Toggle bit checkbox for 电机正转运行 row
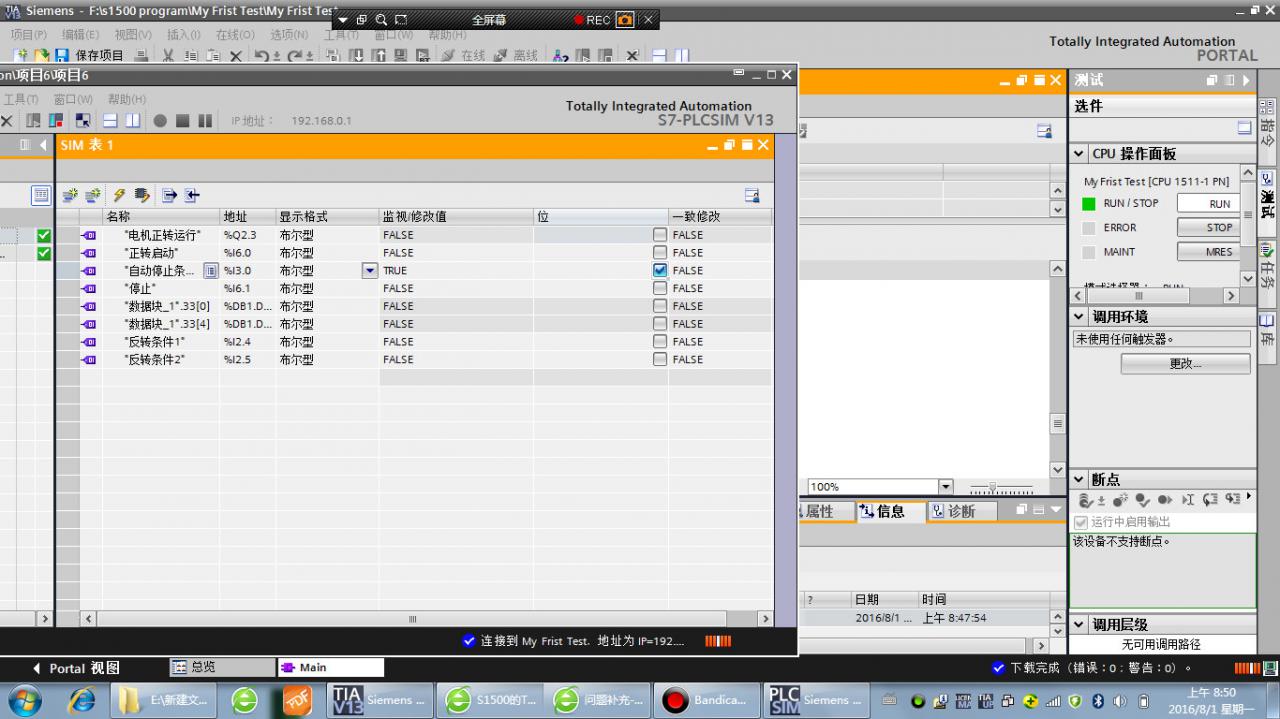This screenshot has width=1280, height=719. [660, 235]
